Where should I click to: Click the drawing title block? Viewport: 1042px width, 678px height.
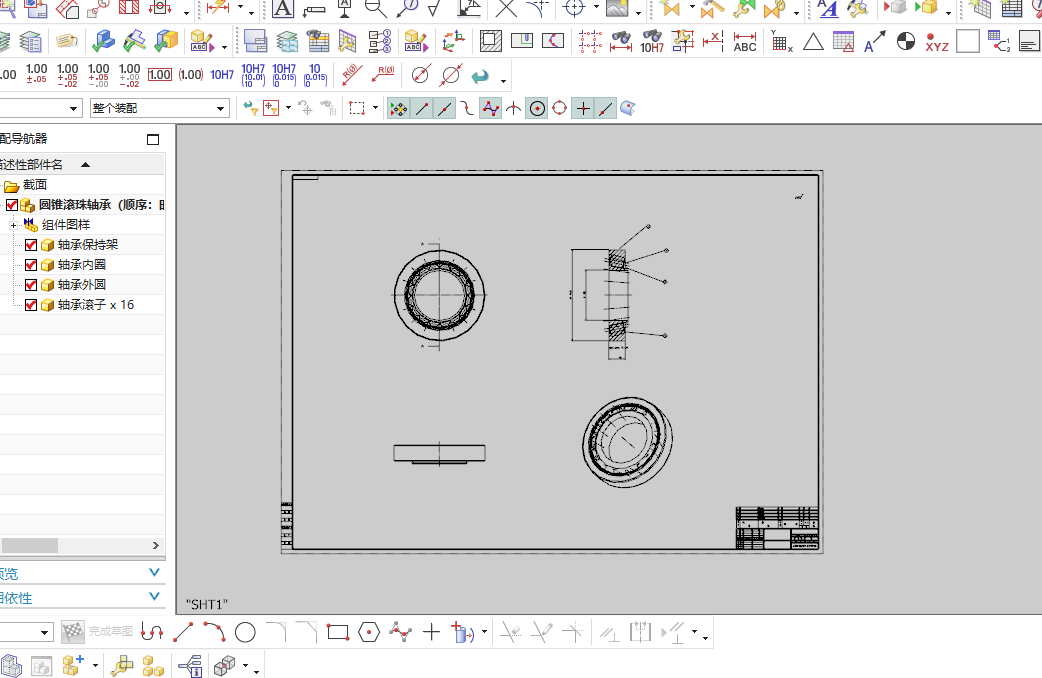pyautogui.click(x=777, y=528)
